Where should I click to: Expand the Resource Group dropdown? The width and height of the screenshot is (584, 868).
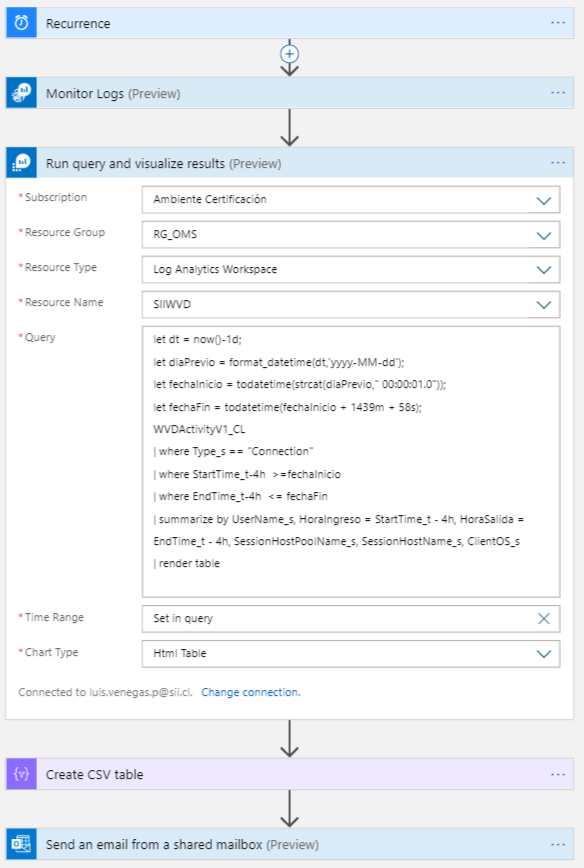click(544, 235)
